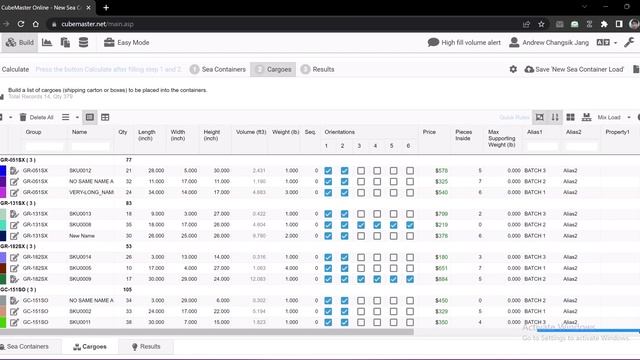This screenshot has height=360, width=640.
Task: Click the Alias1 filter input field
Action: tap(542, 146)
